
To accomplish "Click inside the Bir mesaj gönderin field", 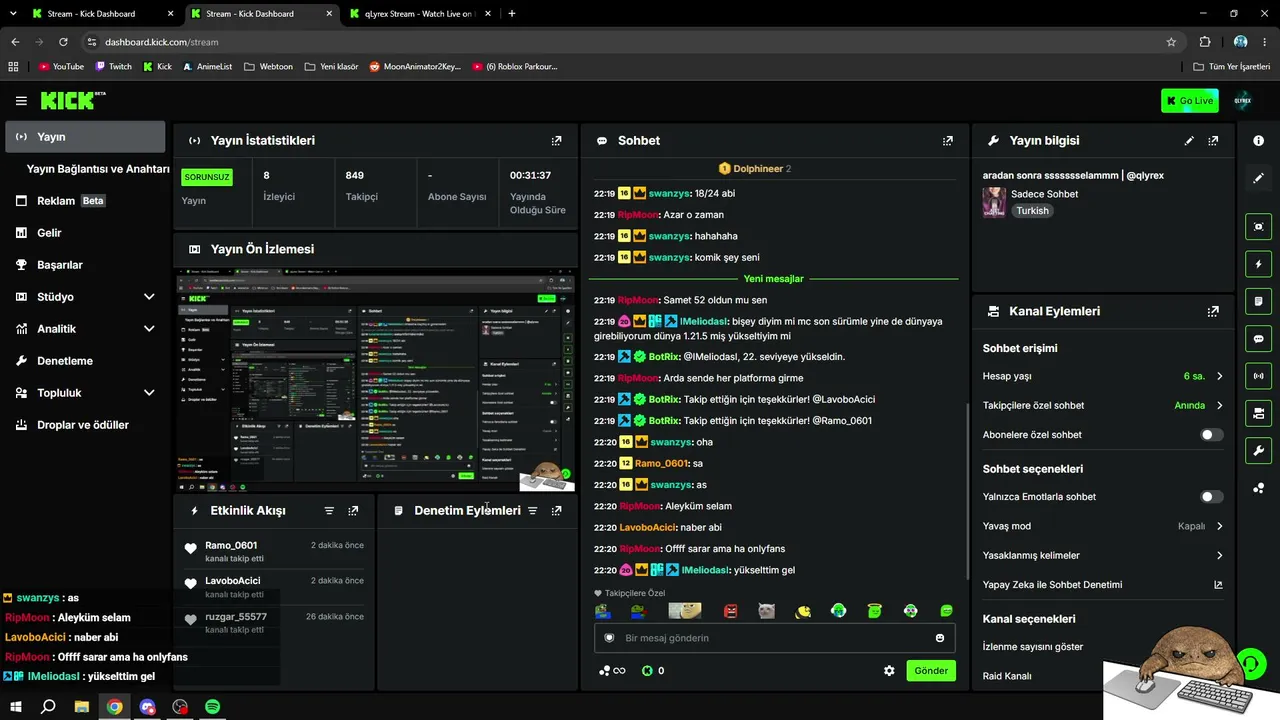I will coord(775,638).
